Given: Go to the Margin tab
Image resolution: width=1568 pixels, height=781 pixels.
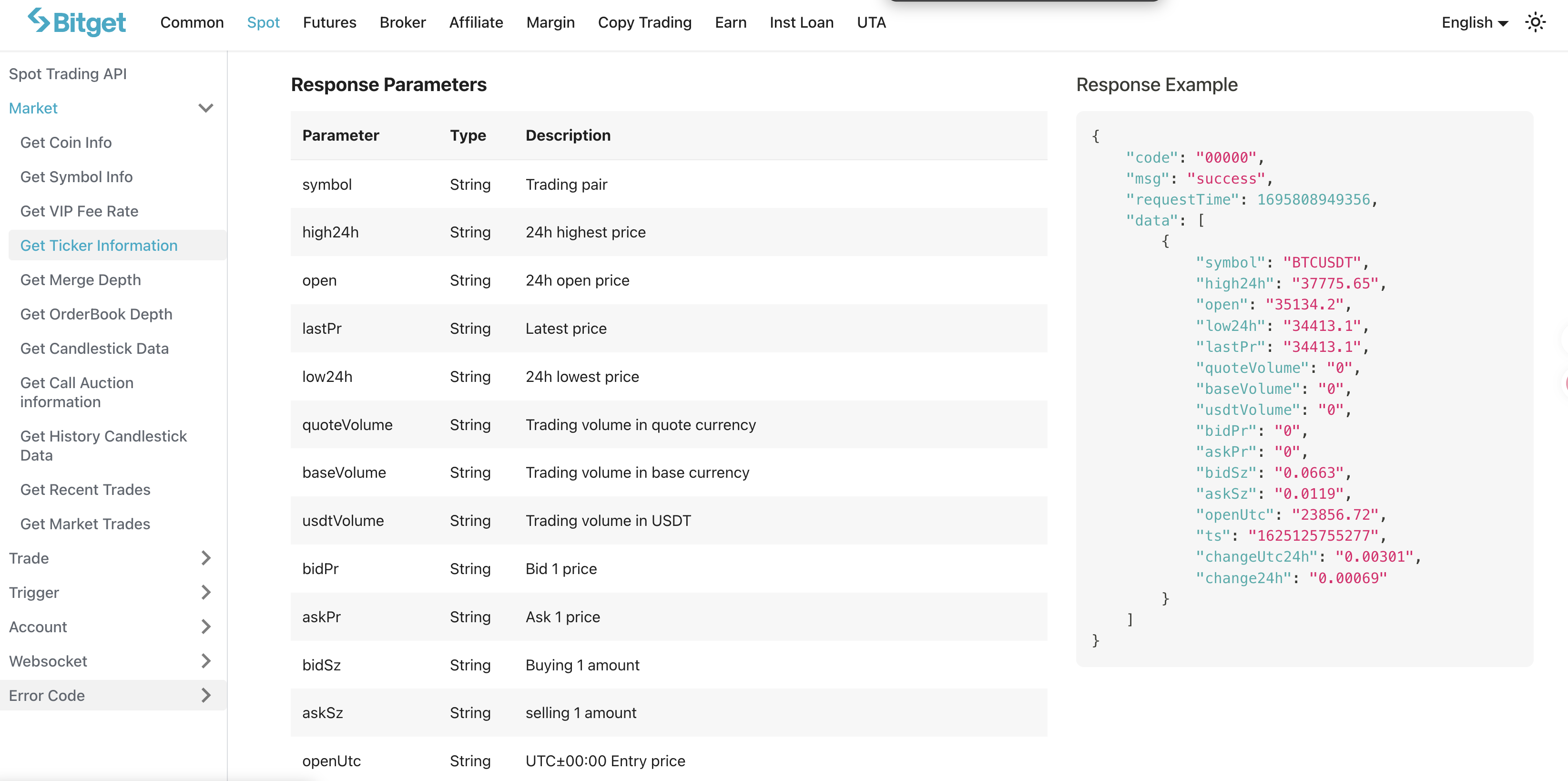Looking at the screenshot, I should [550, 22].
